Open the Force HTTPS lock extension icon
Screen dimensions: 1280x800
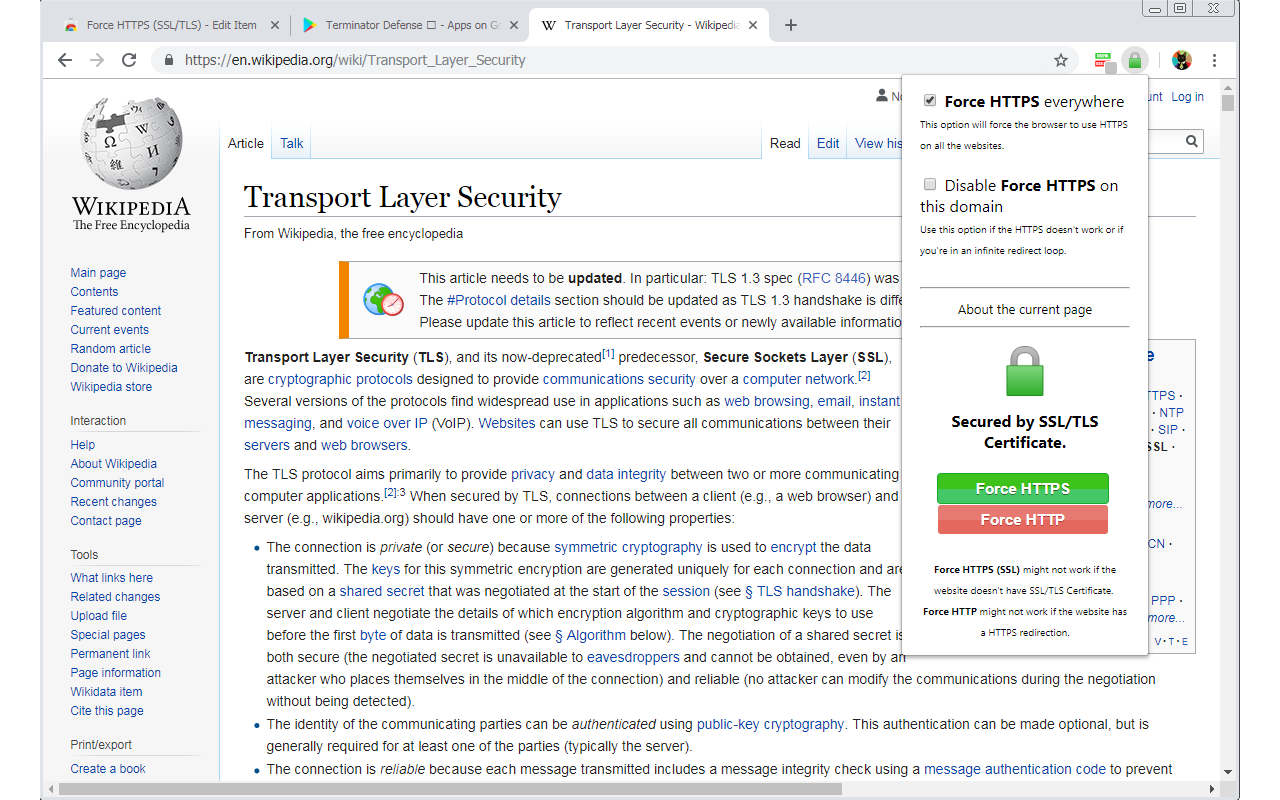(x=1134, y=60)
